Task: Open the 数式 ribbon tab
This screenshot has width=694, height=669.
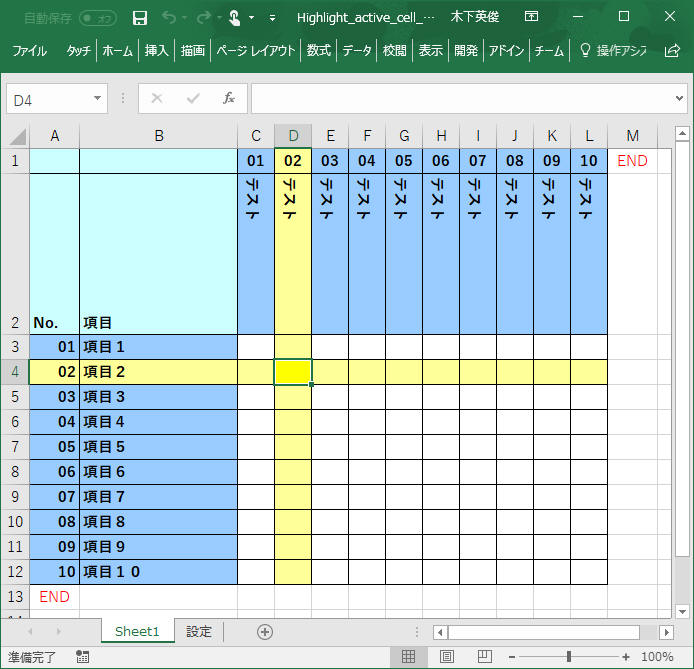Action: (x=319, y=51)
